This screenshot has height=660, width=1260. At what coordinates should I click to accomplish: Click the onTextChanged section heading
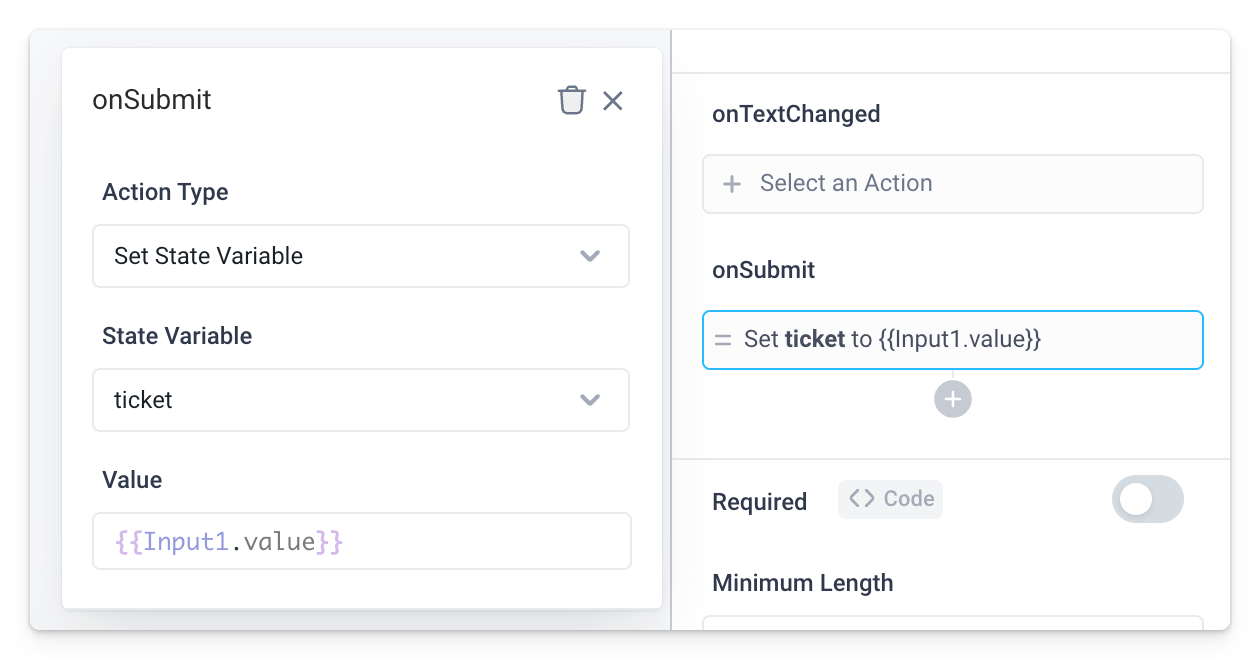click(796, 114)
